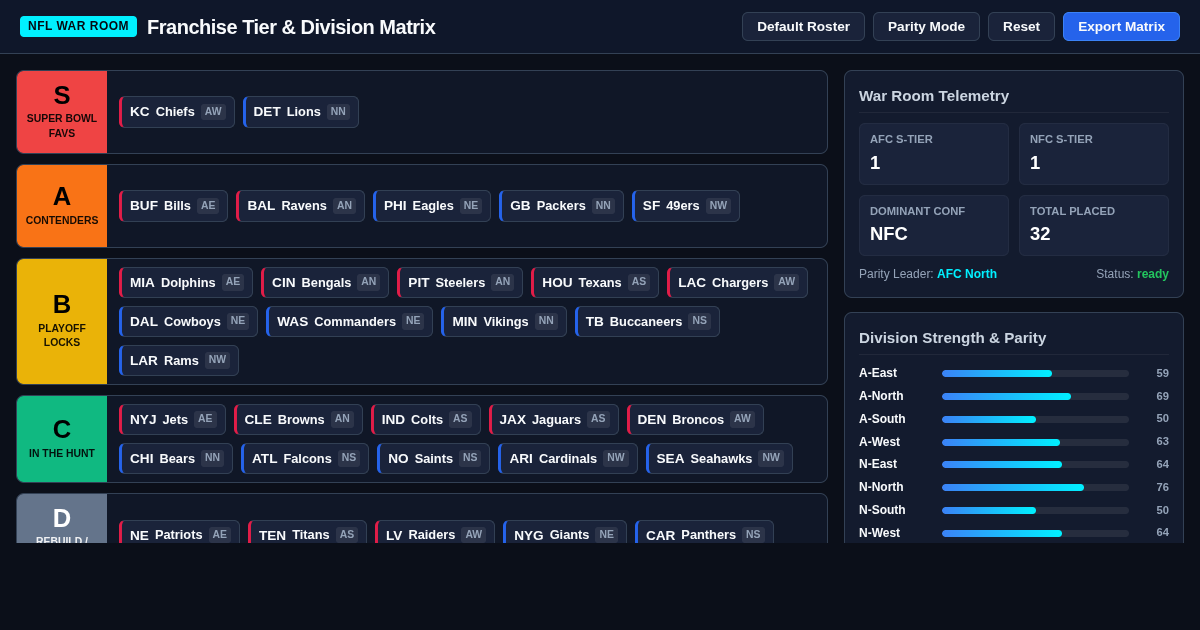Select the A tier Contenders label
1200x630 pixels.
(62, 206)
